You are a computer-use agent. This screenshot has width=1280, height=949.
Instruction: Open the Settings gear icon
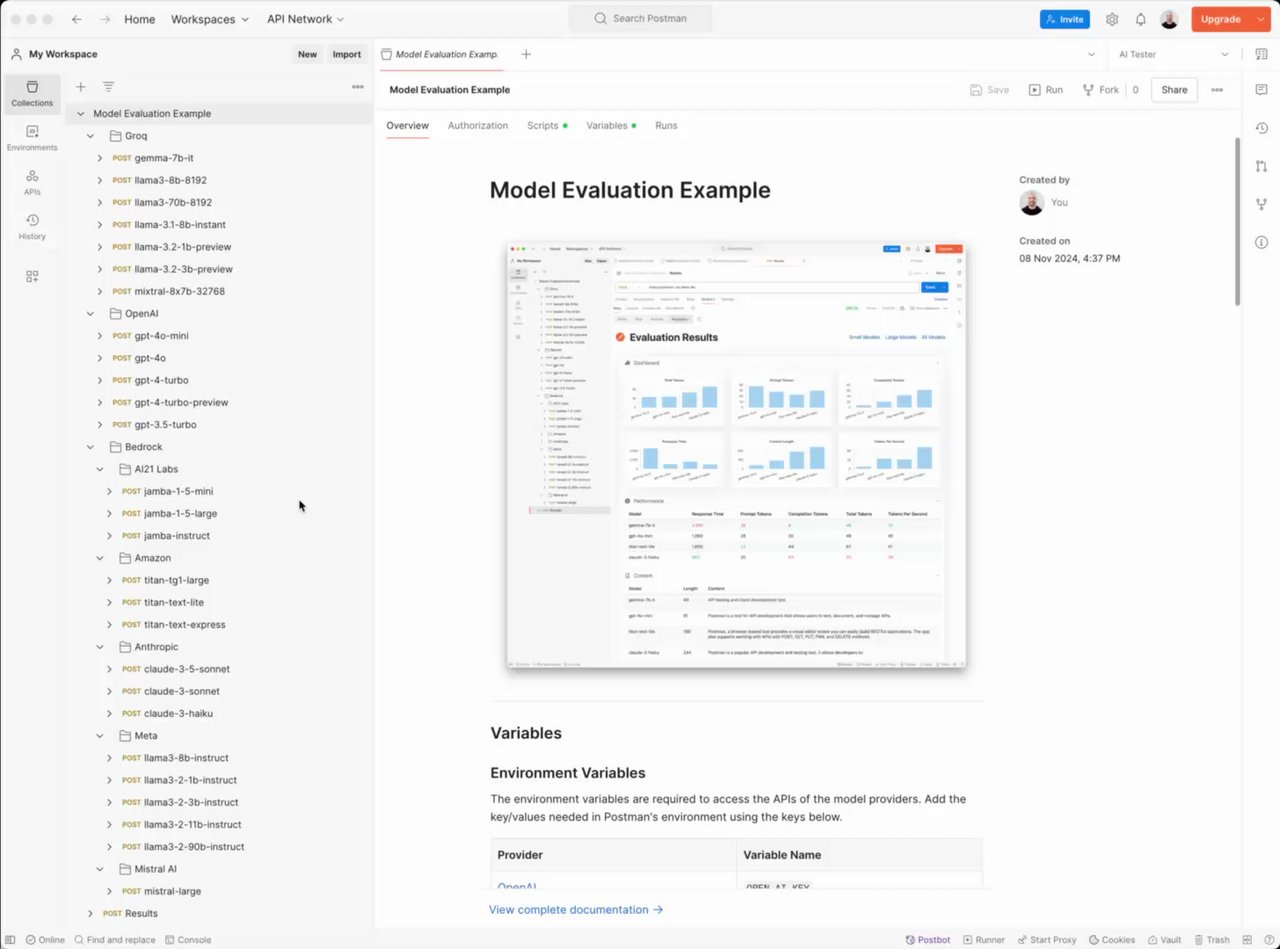click(1112, 19)
